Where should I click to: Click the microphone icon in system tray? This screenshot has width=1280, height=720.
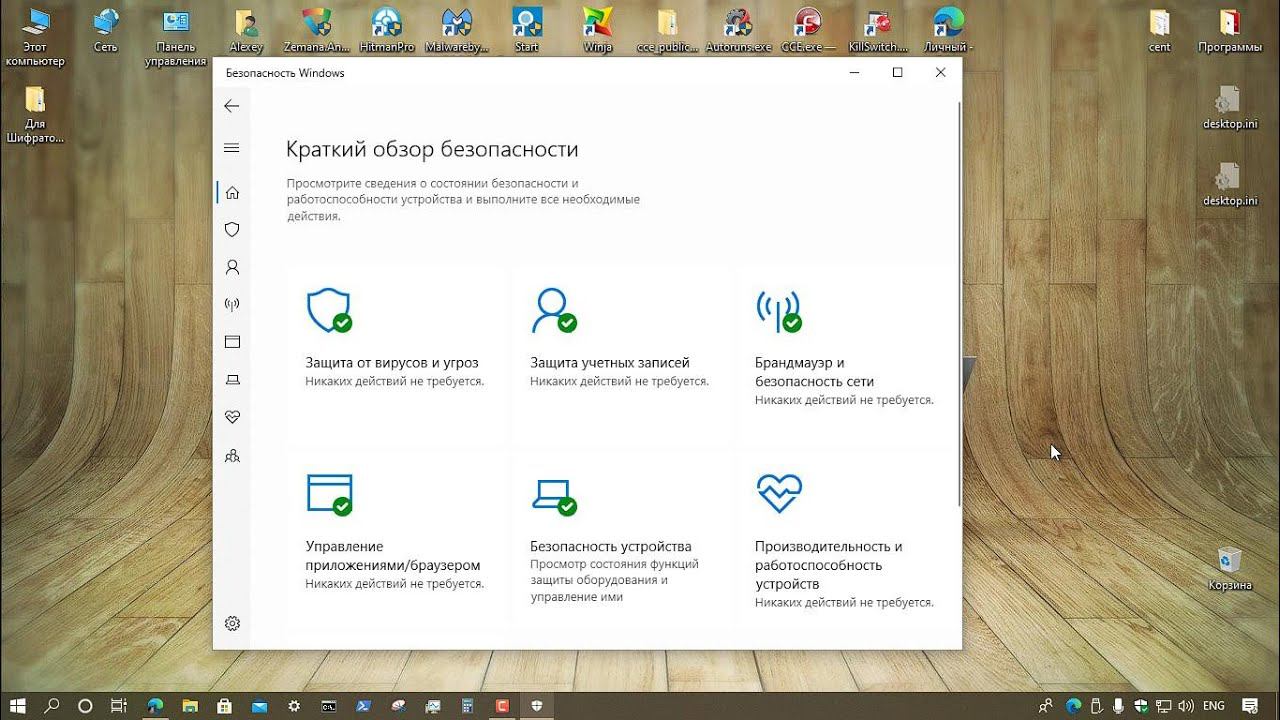pyautogui.click(x=1119, y=705)
